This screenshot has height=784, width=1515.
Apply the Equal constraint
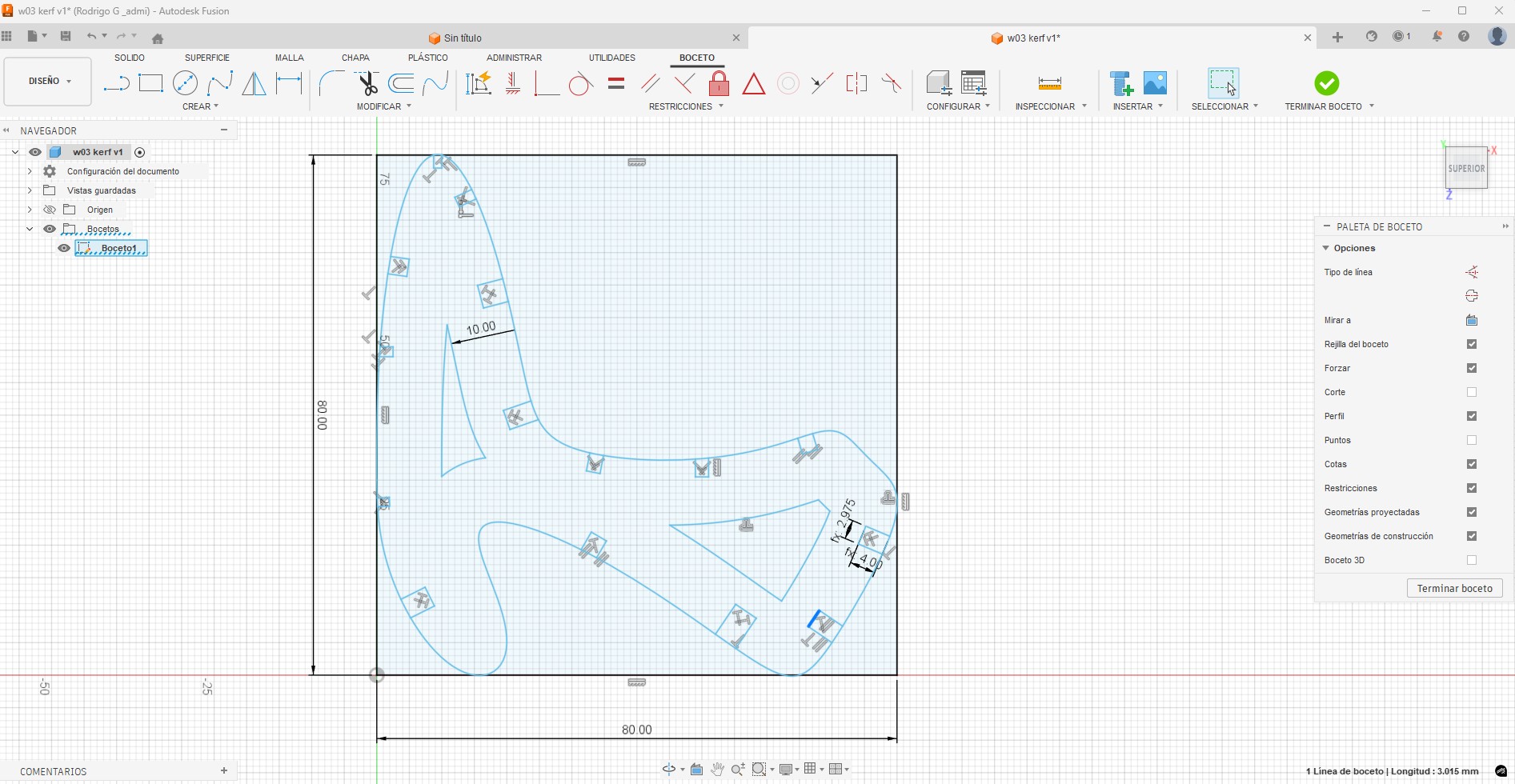click(615, 83)
